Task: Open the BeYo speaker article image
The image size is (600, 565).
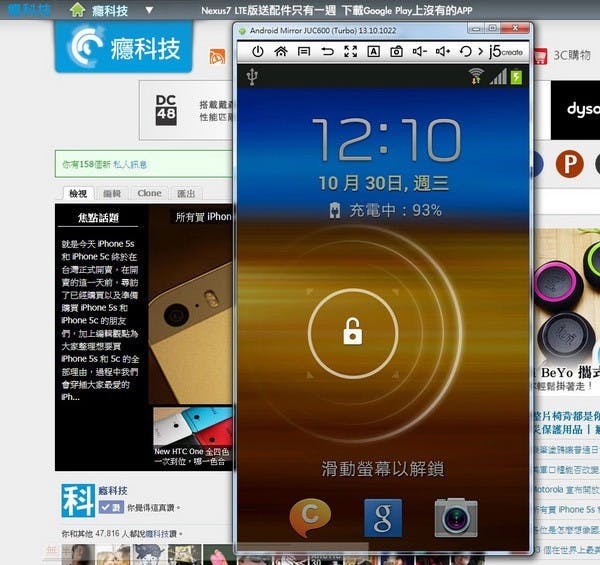Action: (x=567, y=295)
